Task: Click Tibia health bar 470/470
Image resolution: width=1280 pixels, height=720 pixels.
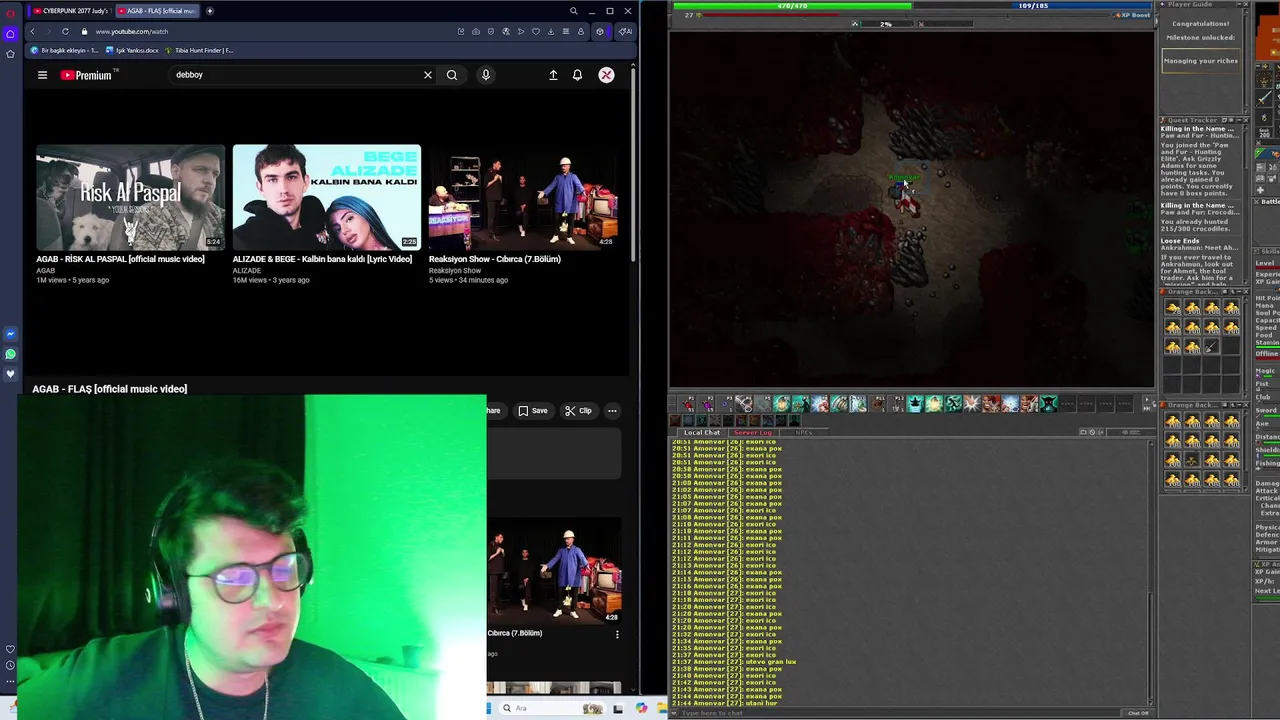Action: 792,6
